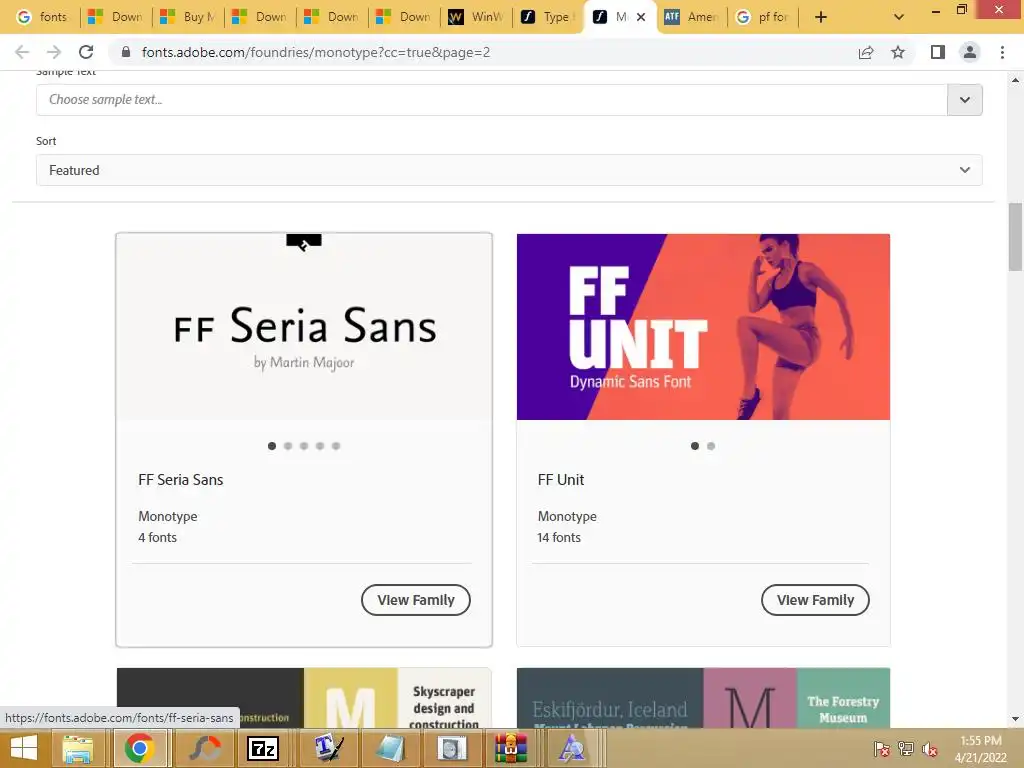
Task: Open the FF Seria Sans title link
Action: tap(181, 480)
